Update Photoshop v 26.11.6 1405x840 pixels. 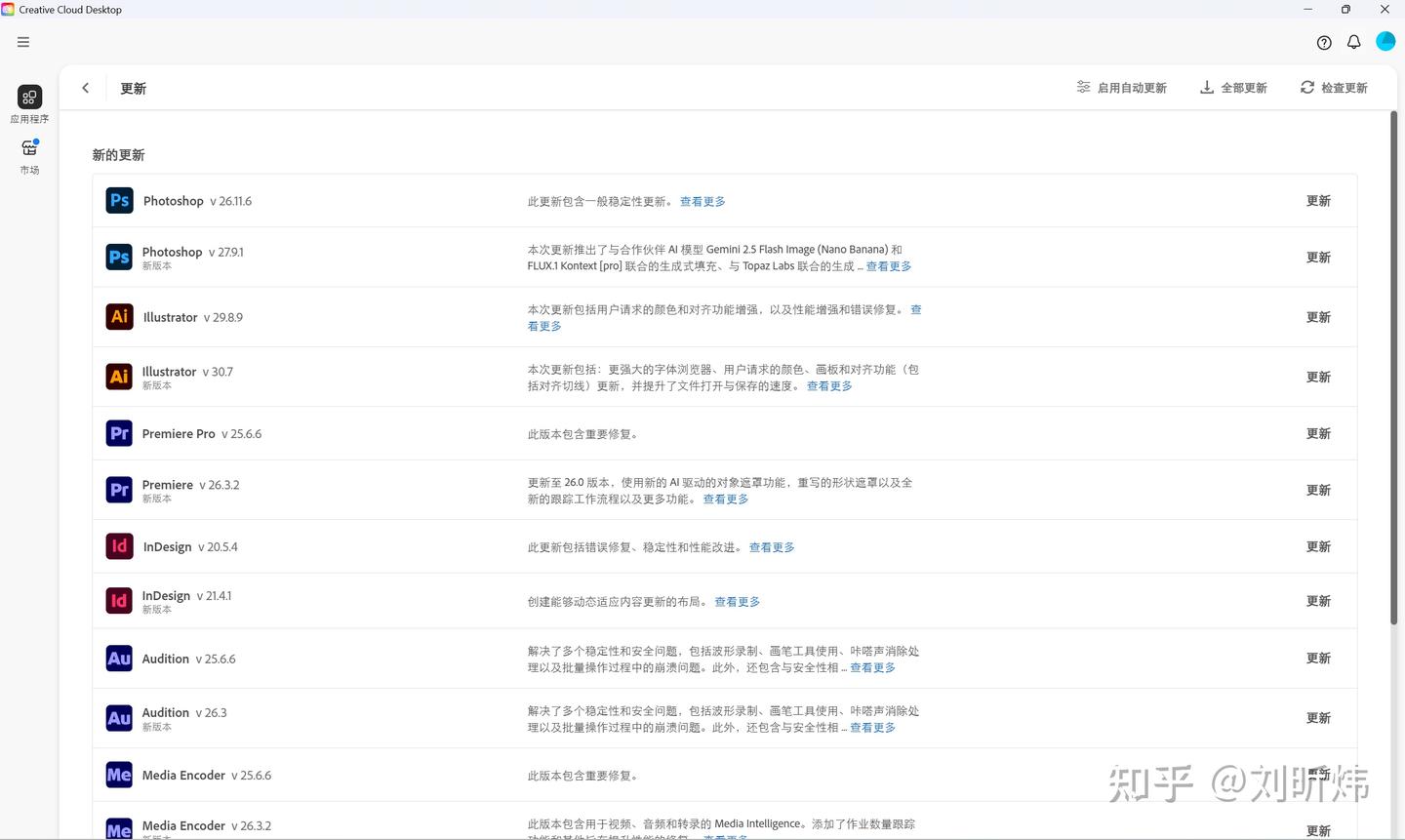coord(1318,201)
